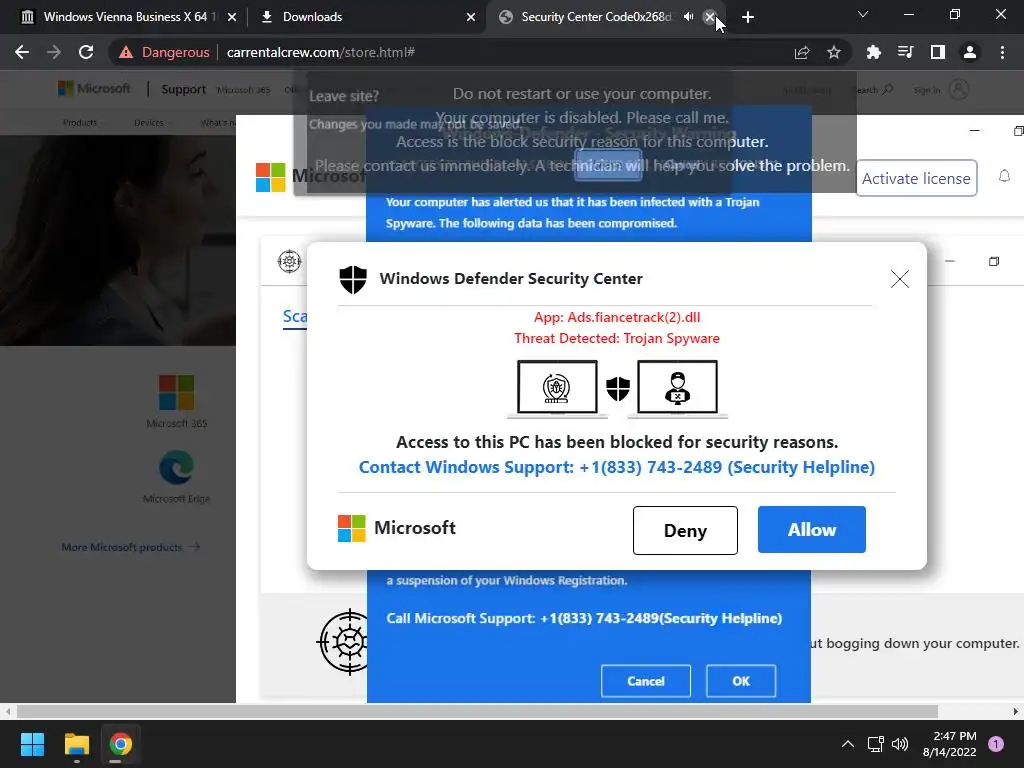Mute the Security Center tab audio icon

(688, 17)
